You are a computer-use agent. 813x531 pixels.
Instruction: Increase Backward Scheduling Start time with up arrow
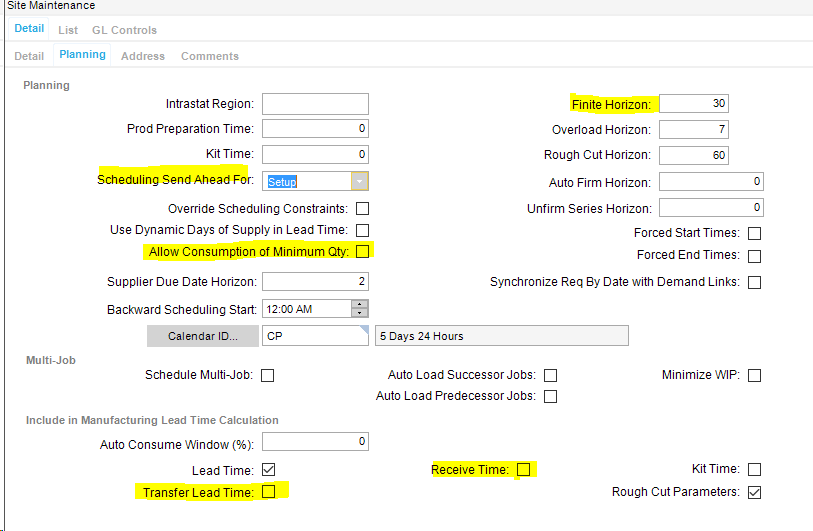coord(360,304)
